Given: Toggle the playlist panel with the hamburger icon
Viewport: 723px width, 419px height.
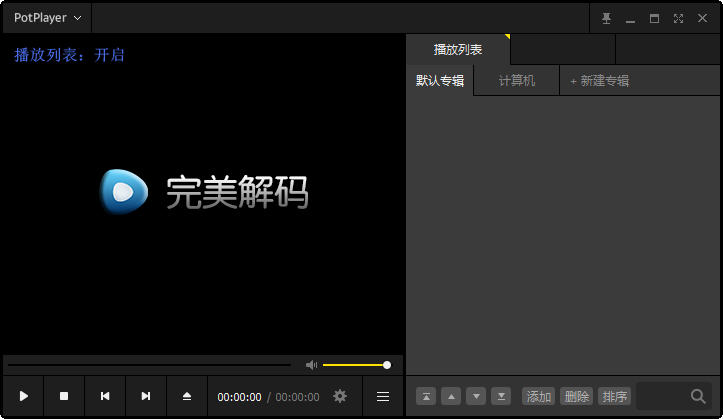Looking at the screenshot, I should [383, 396].
